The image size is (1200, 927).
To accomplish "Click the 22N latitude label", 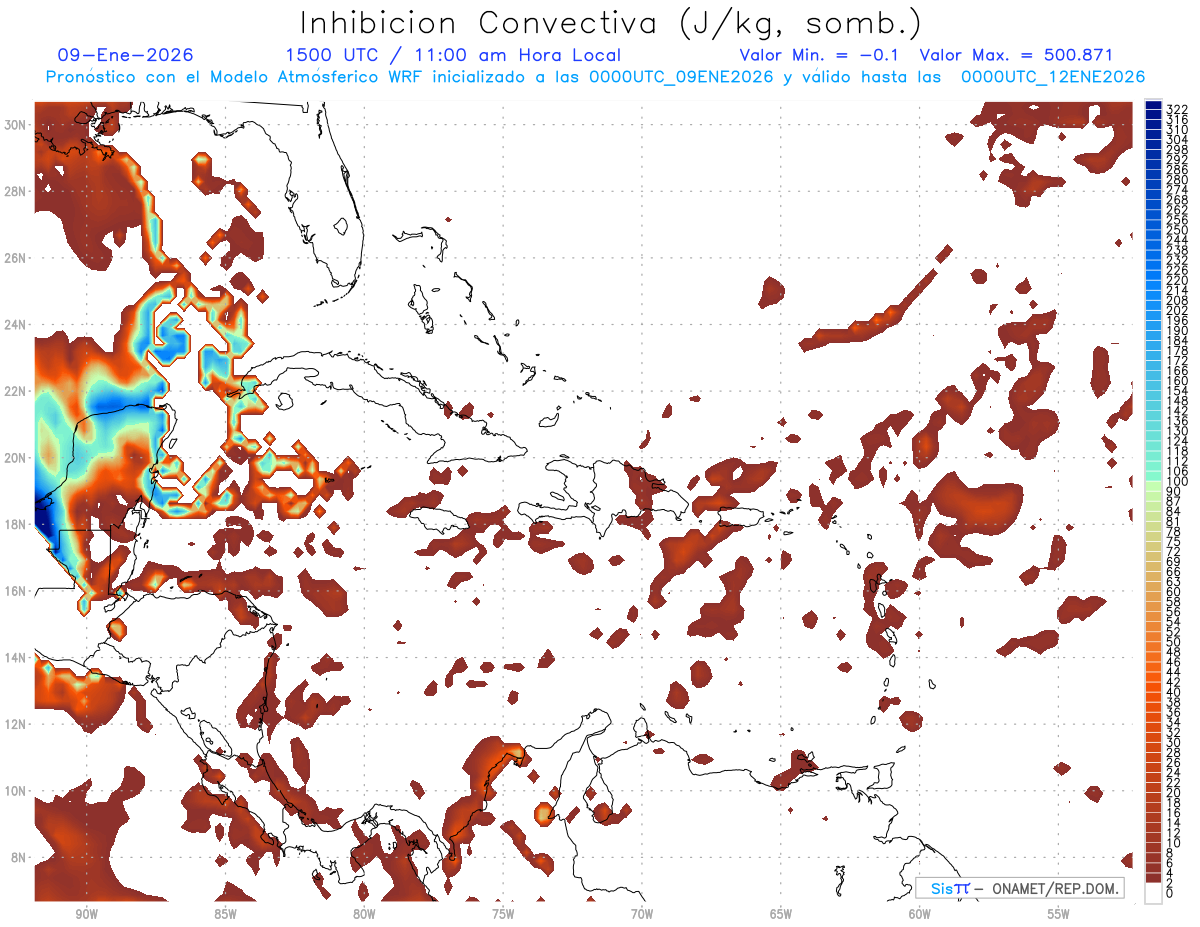I will pyautogui.click(x=16, y=391).
